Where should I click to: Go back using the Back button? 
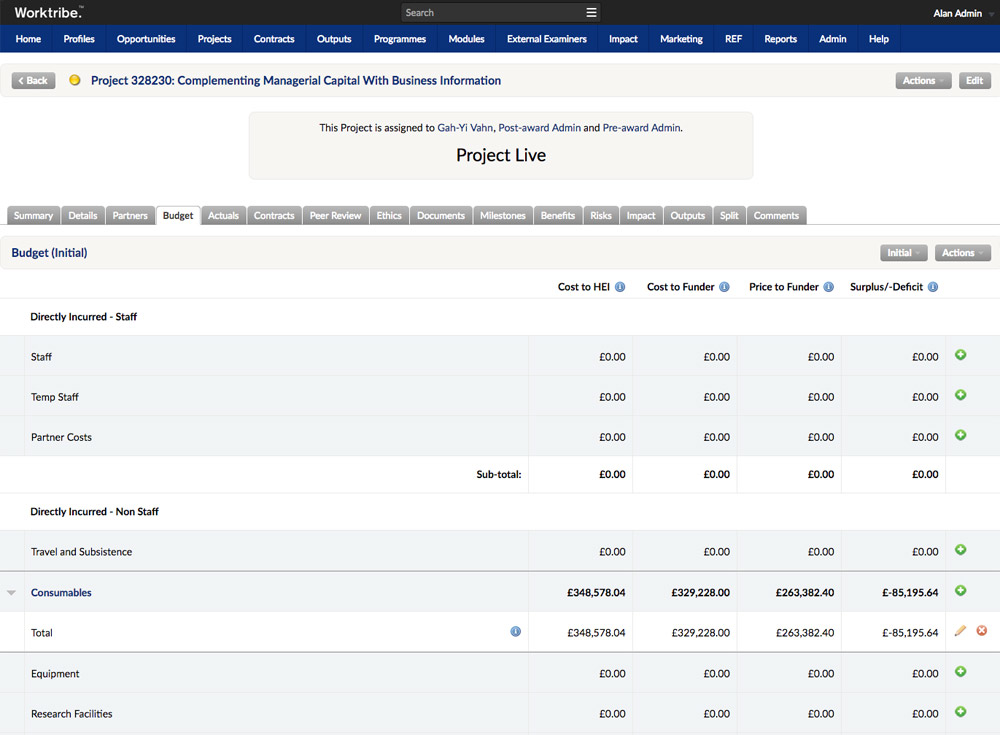[x=33, y=80]
